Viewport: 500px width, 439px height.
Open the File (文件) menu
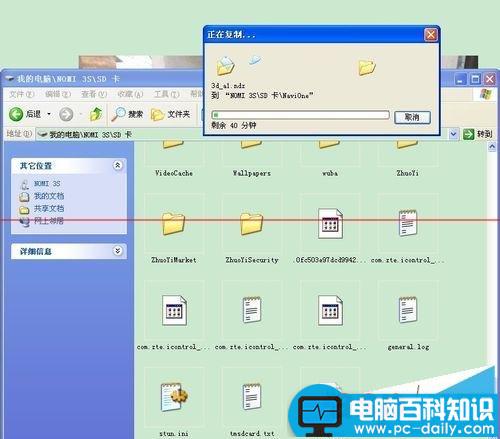click(x=22, y=94)
